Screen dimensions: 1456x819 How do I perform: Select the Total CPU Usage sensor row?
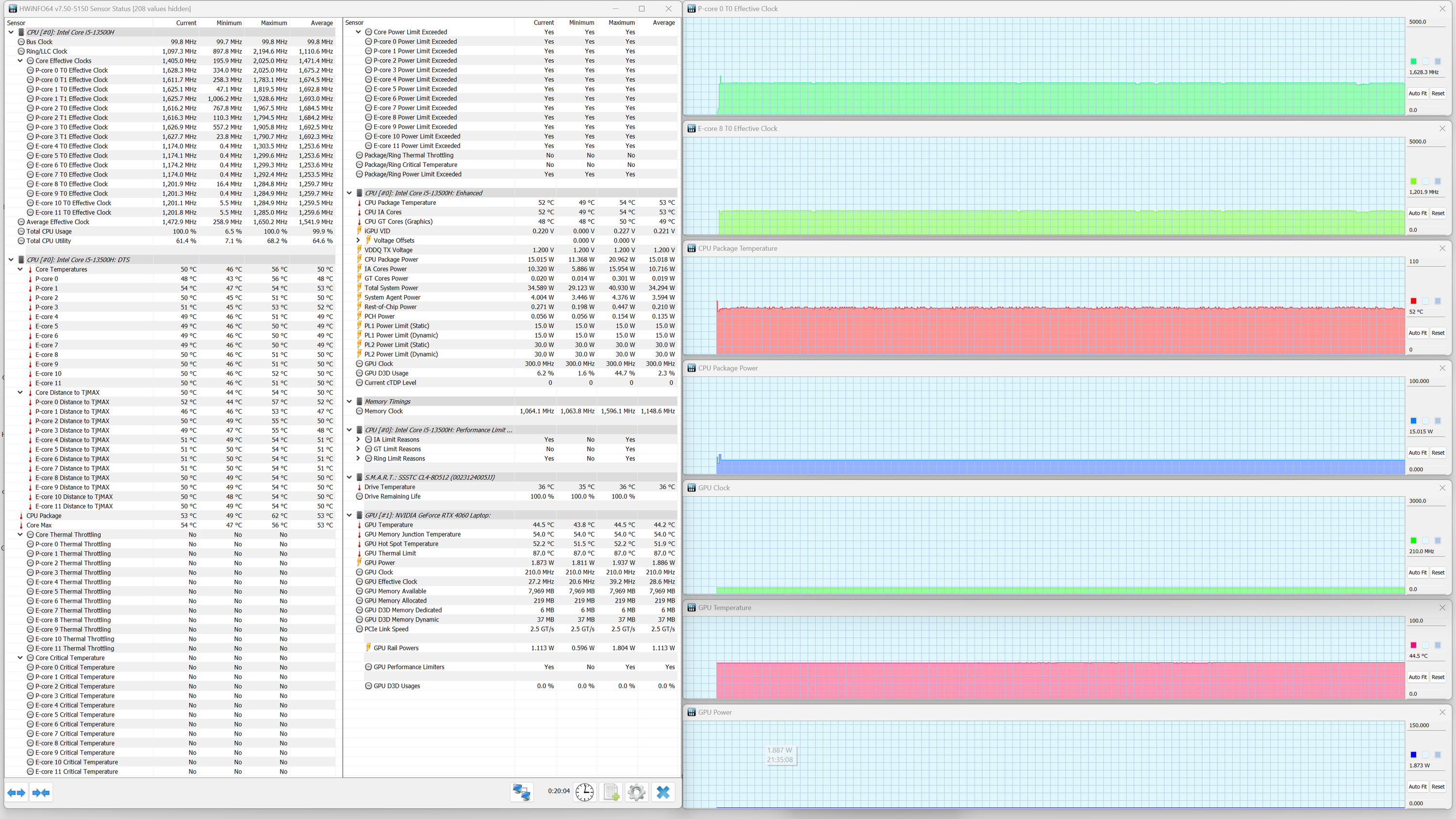(x=49, y=231)
